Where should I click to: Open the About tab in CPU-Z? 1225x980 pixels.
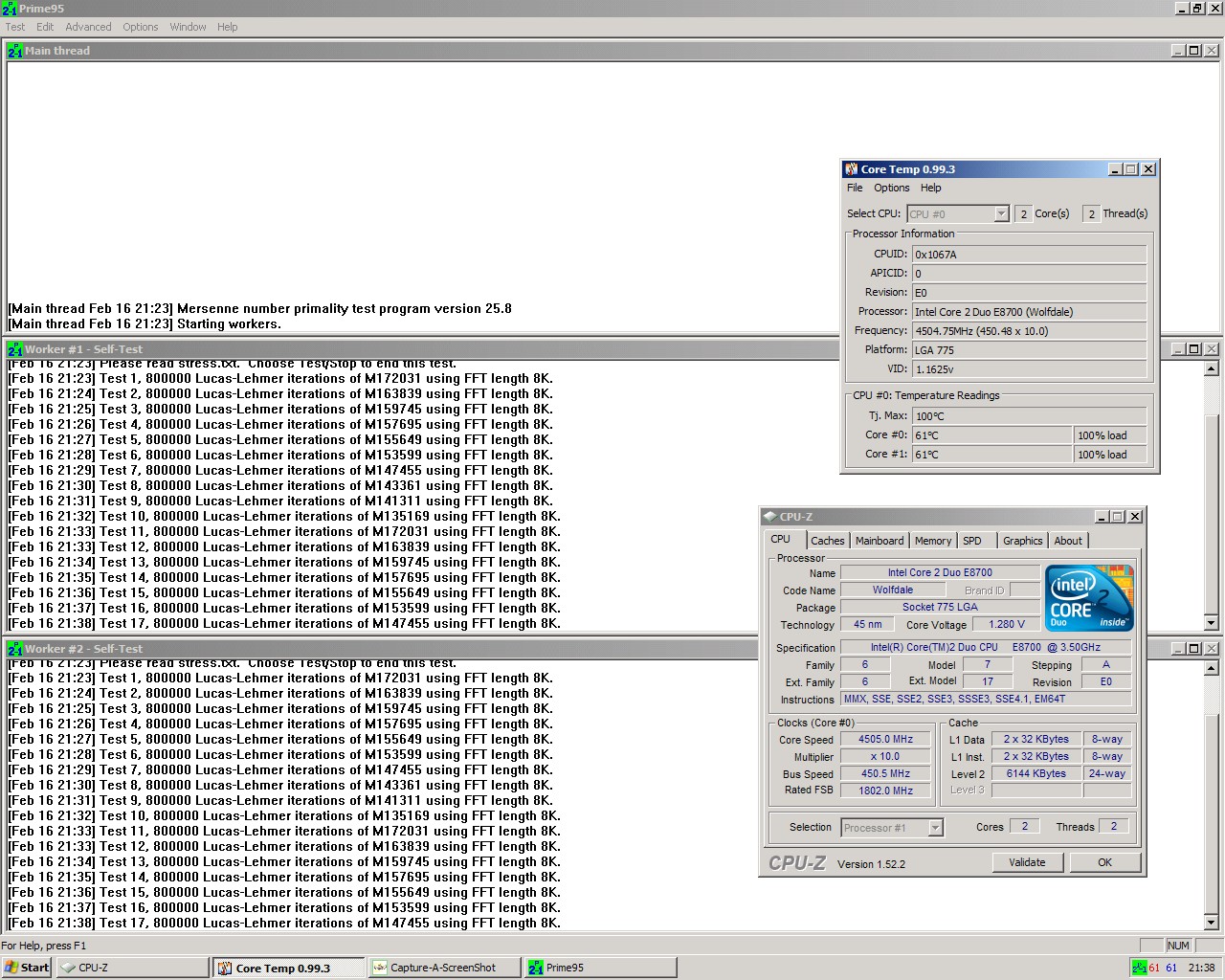click(1068, 541)
